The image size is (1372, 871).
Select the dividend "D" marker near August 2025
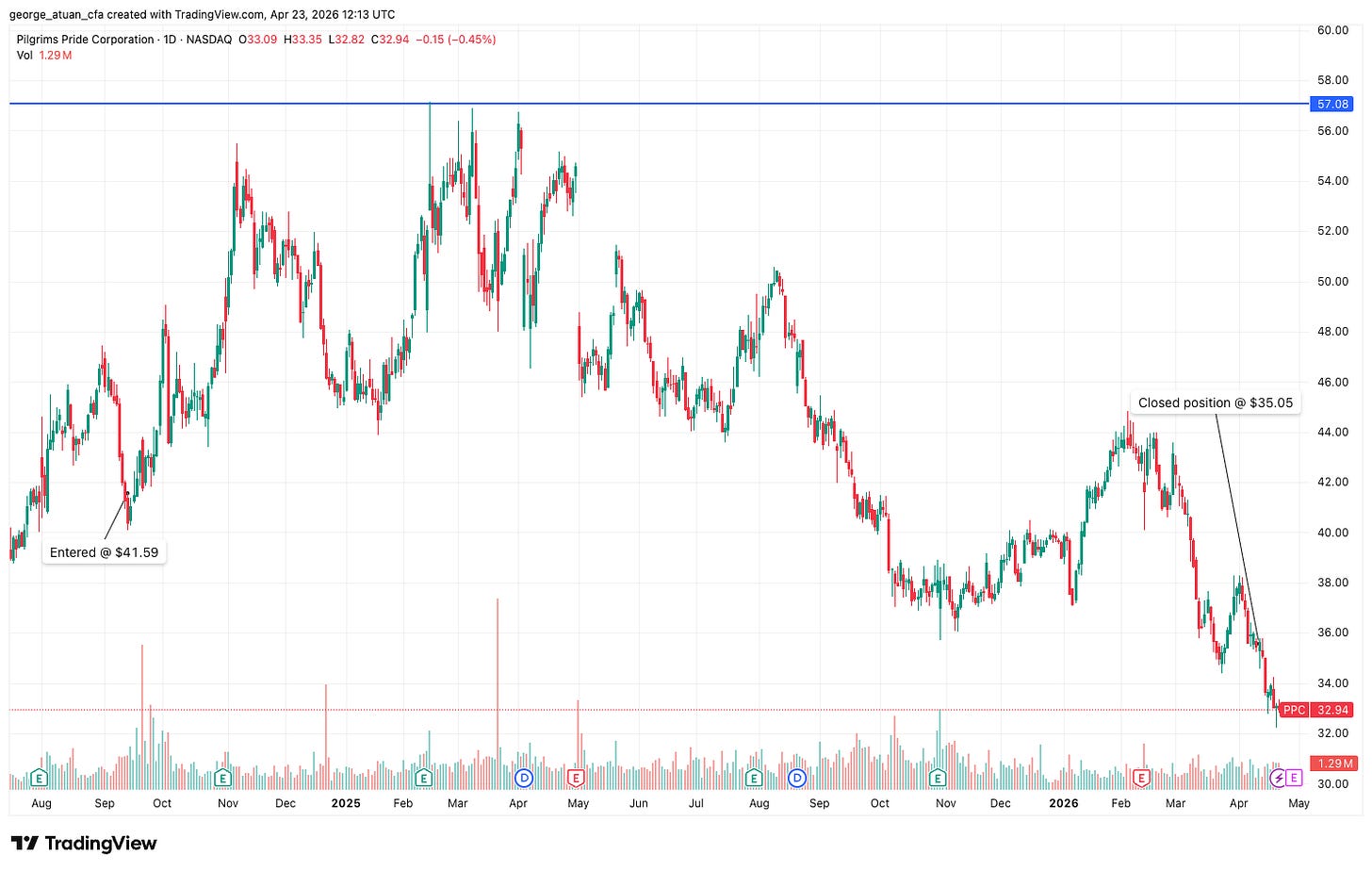tap(796, 779)
